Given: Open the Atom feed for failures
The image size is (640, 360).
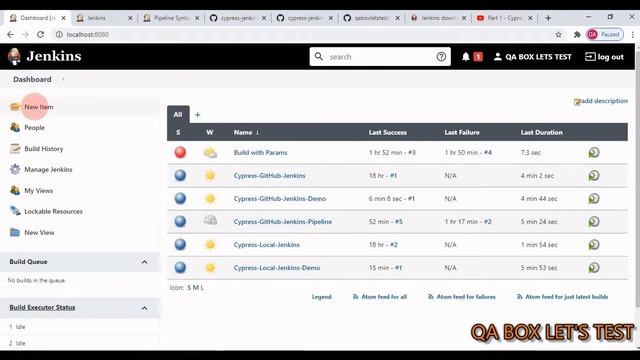Looking at the screenshot, I should [462, 297].
